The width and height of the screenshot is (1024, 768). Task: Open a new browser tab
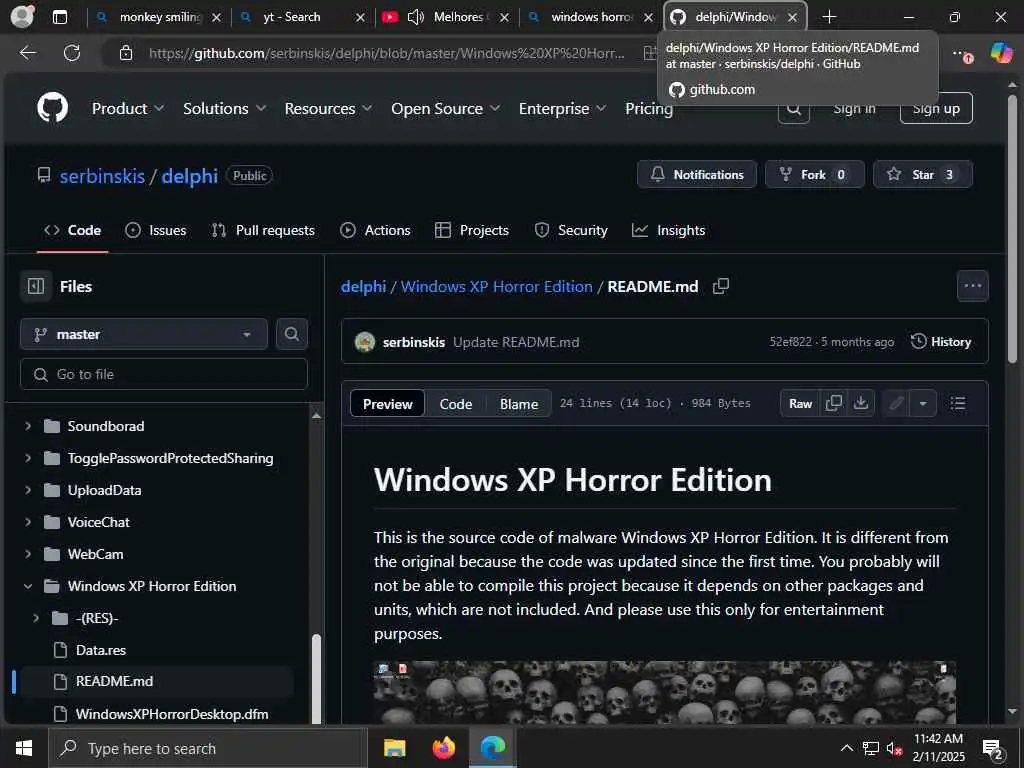[x=829, y=17]
